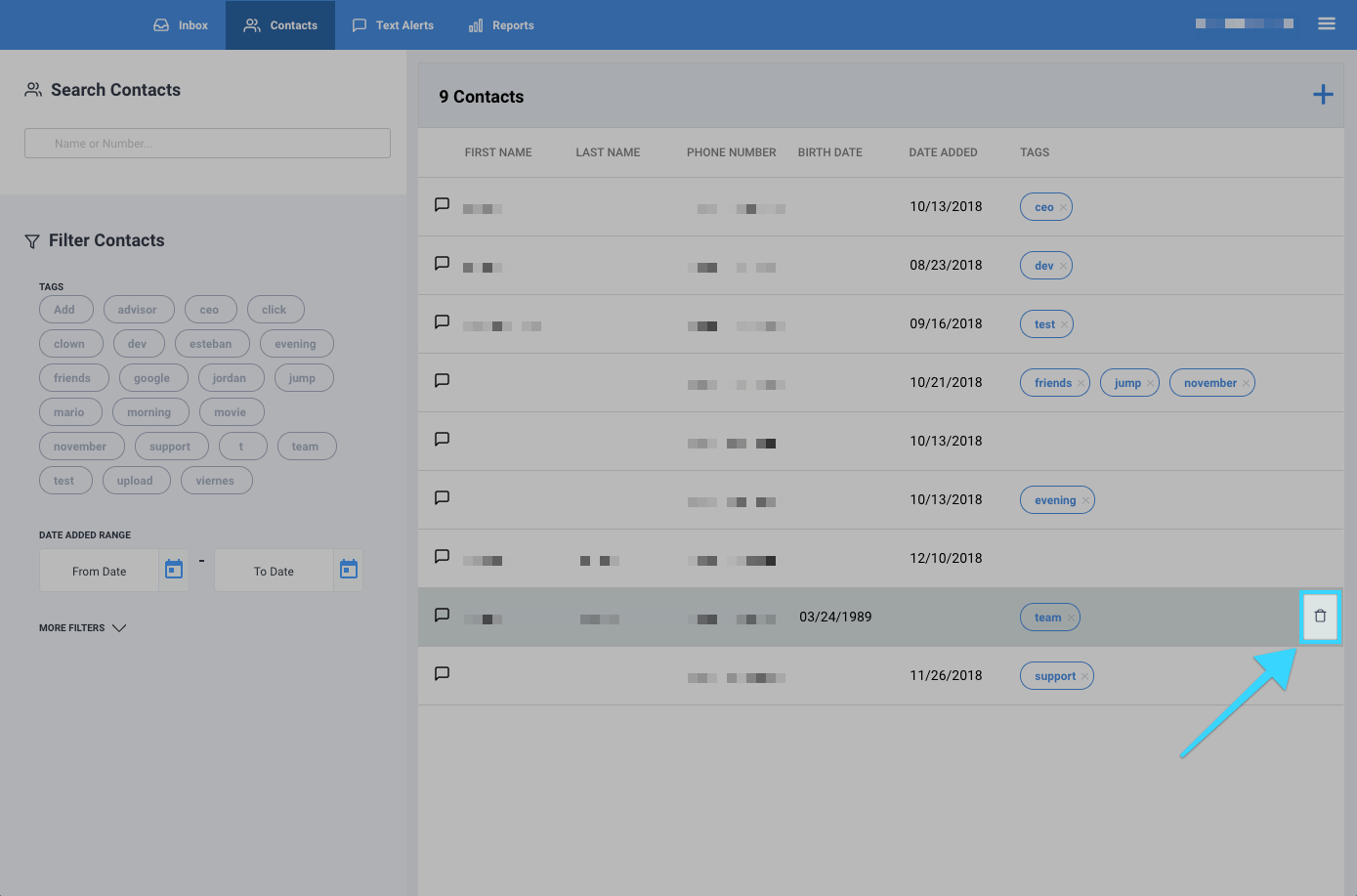Switch to Contacts tab

(x=280, y=25)
